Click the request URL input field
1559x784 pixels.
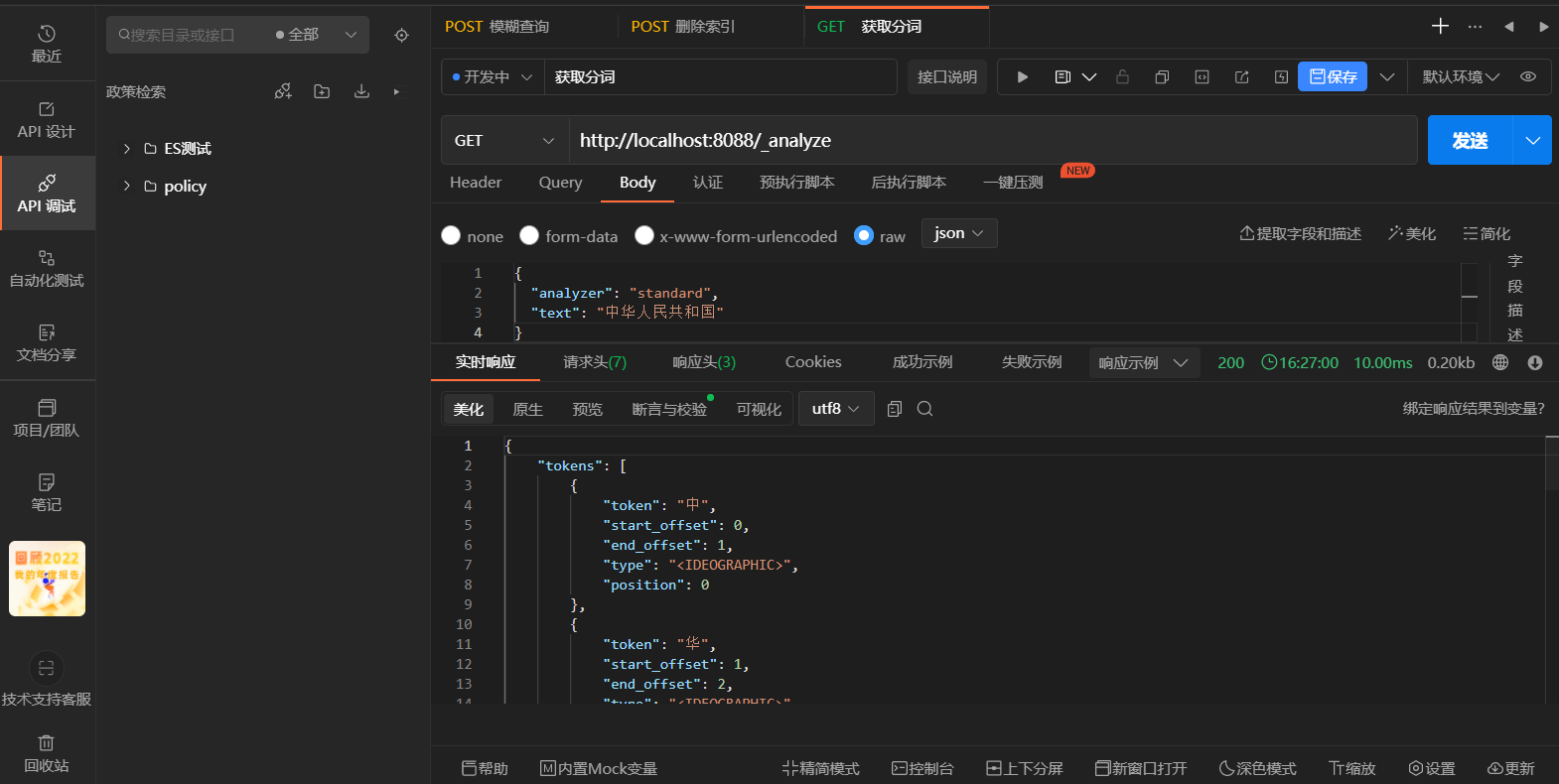tap(993, 140)
